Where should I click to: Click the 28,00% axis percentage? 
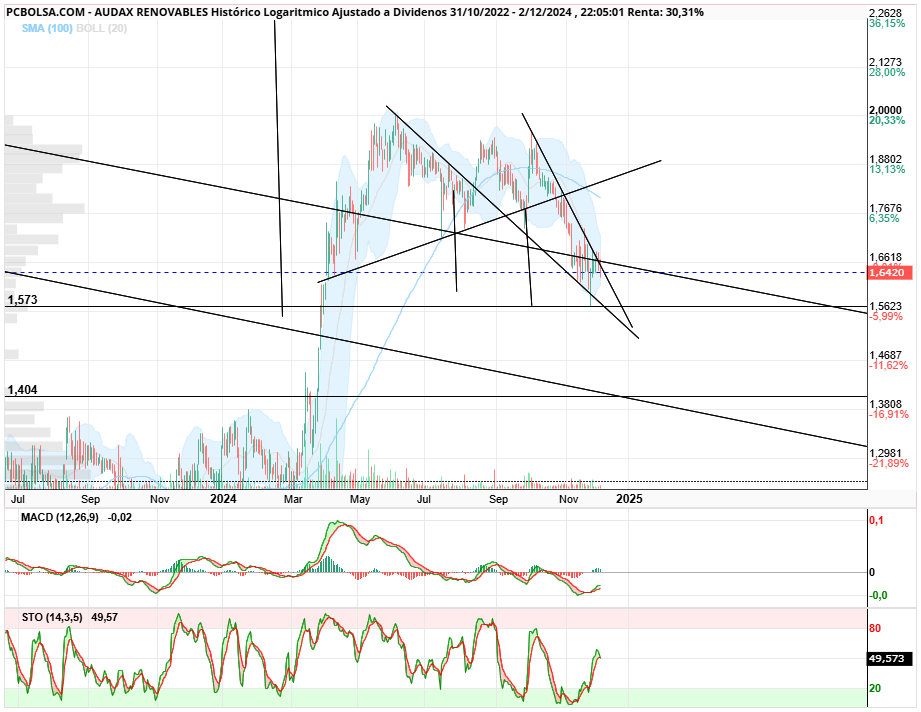click(887, 72)
